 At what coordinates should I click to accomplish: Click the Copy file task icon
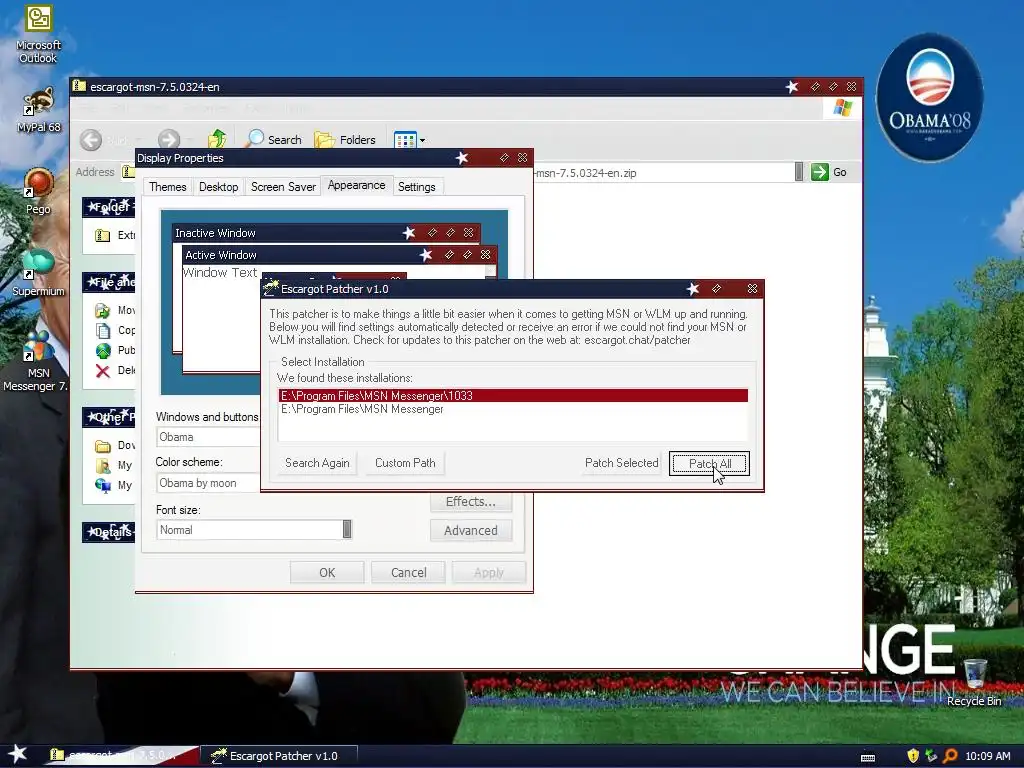(x=103, y=330)
